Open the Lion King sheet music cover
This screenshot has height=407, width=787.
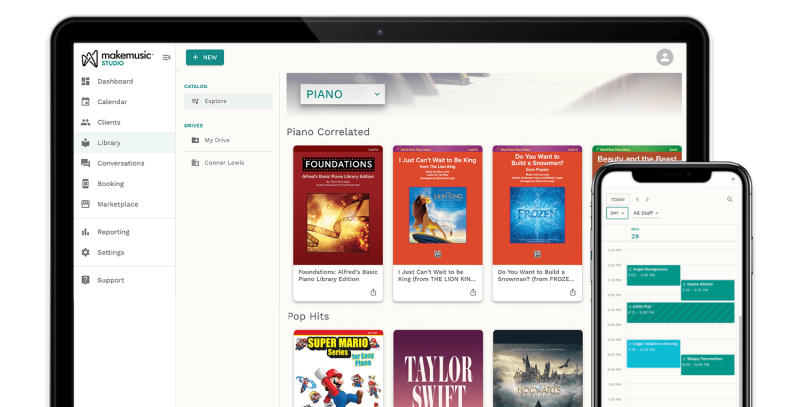(438, 205)
